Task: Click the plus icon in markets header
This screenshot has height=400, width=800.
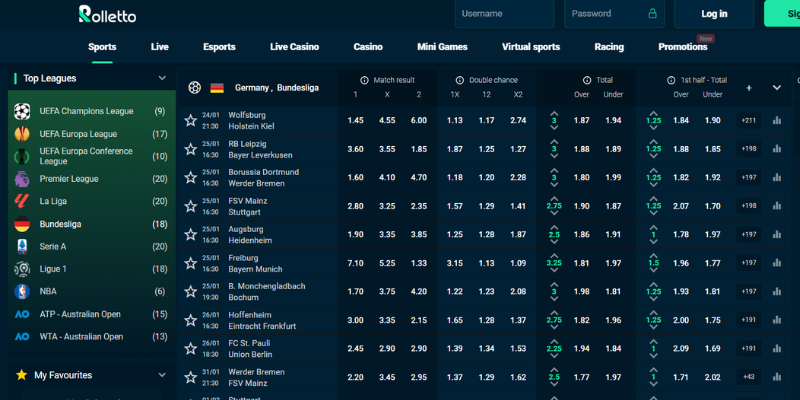Action: click(x=748, y=88)
